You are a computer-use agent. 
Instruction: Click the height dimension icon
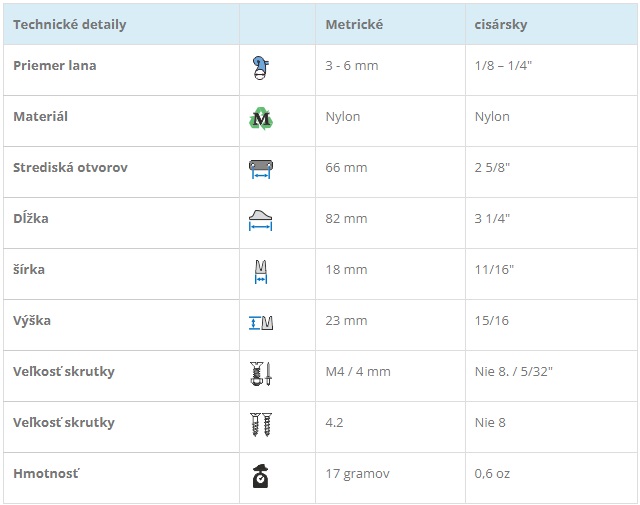[261, 323]
